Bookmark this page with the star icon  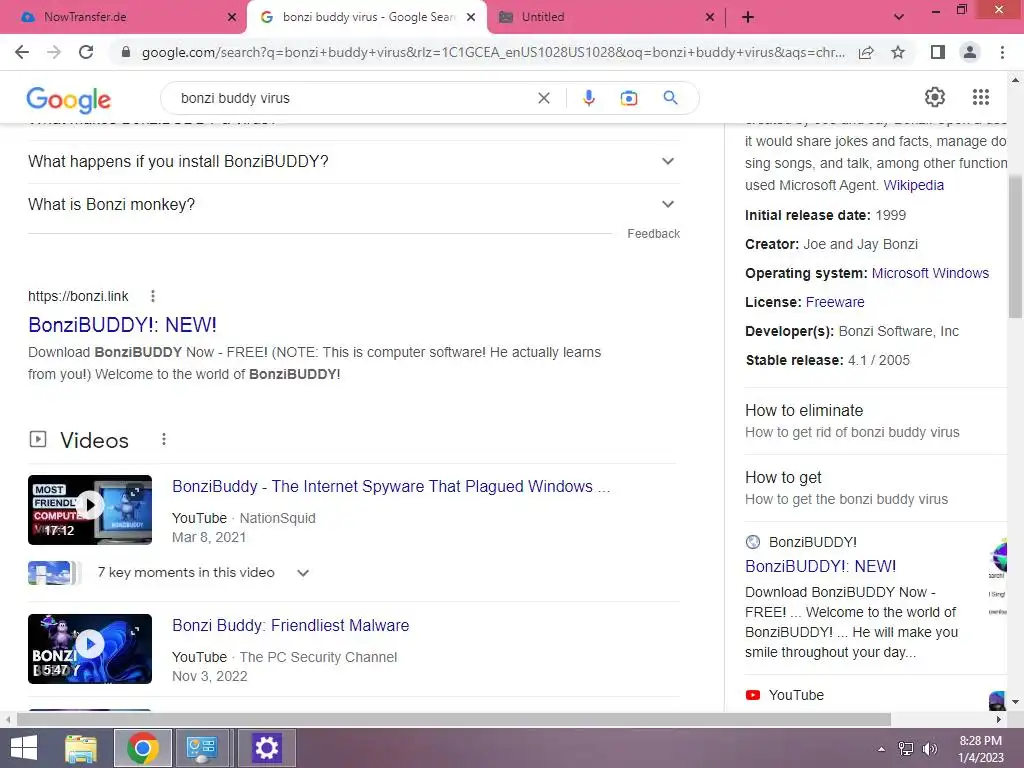tap(898, 52)
